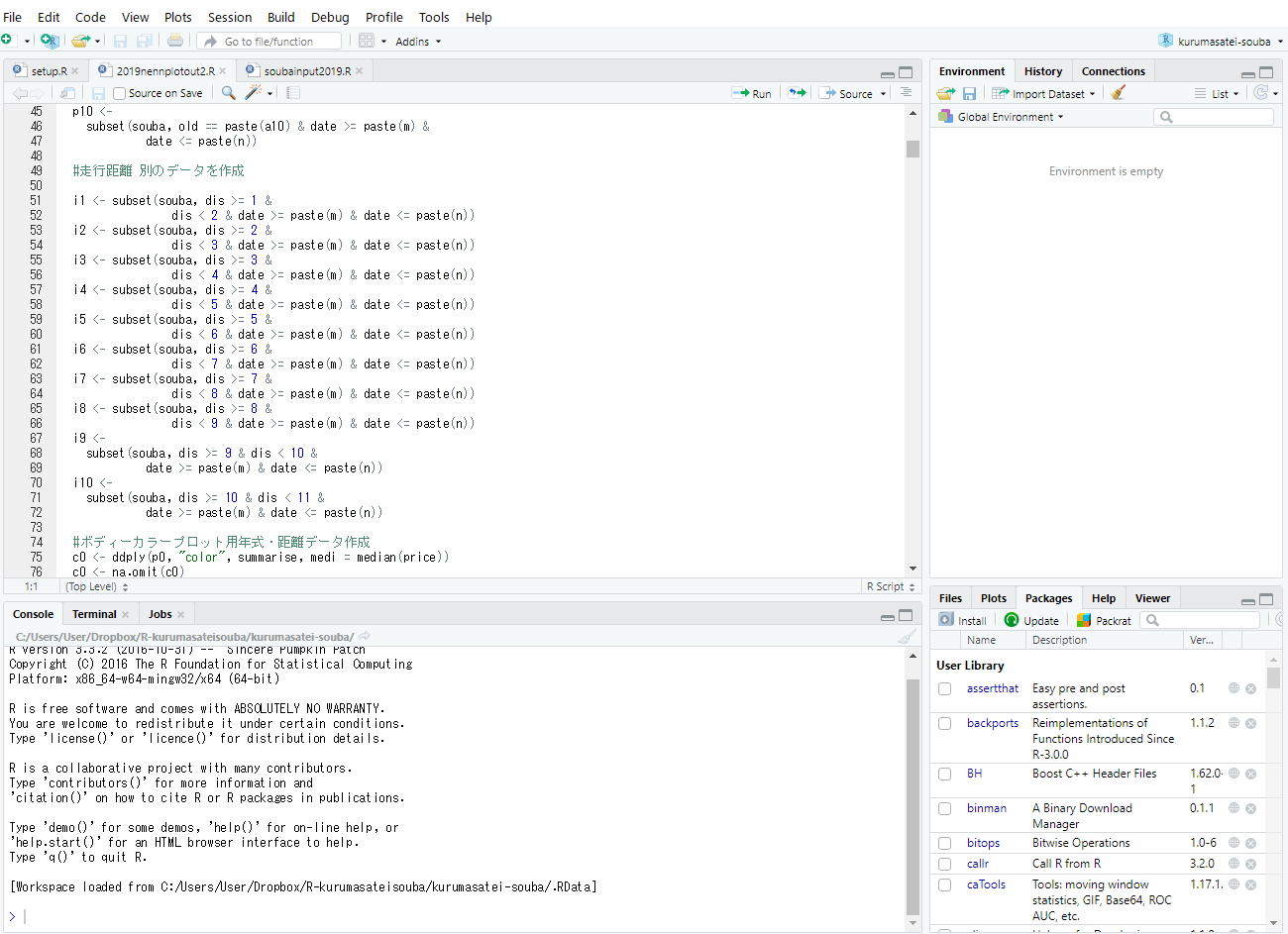Go back to the previous source location

pyautogui.click(x=19, y=93)
